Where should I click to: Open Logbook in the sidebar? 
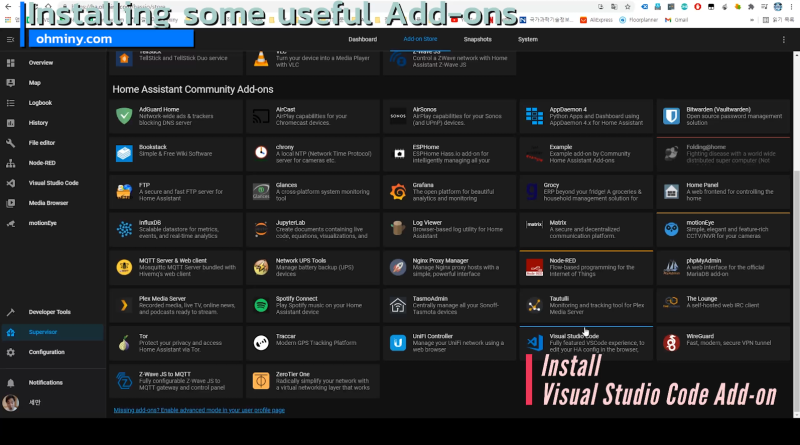[x=52, y=103]
